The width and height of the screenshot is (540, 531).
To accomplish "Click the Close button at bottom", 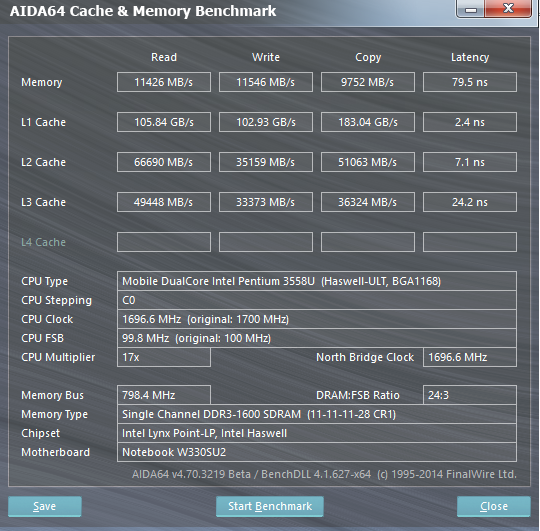I will tap(494, 506).
